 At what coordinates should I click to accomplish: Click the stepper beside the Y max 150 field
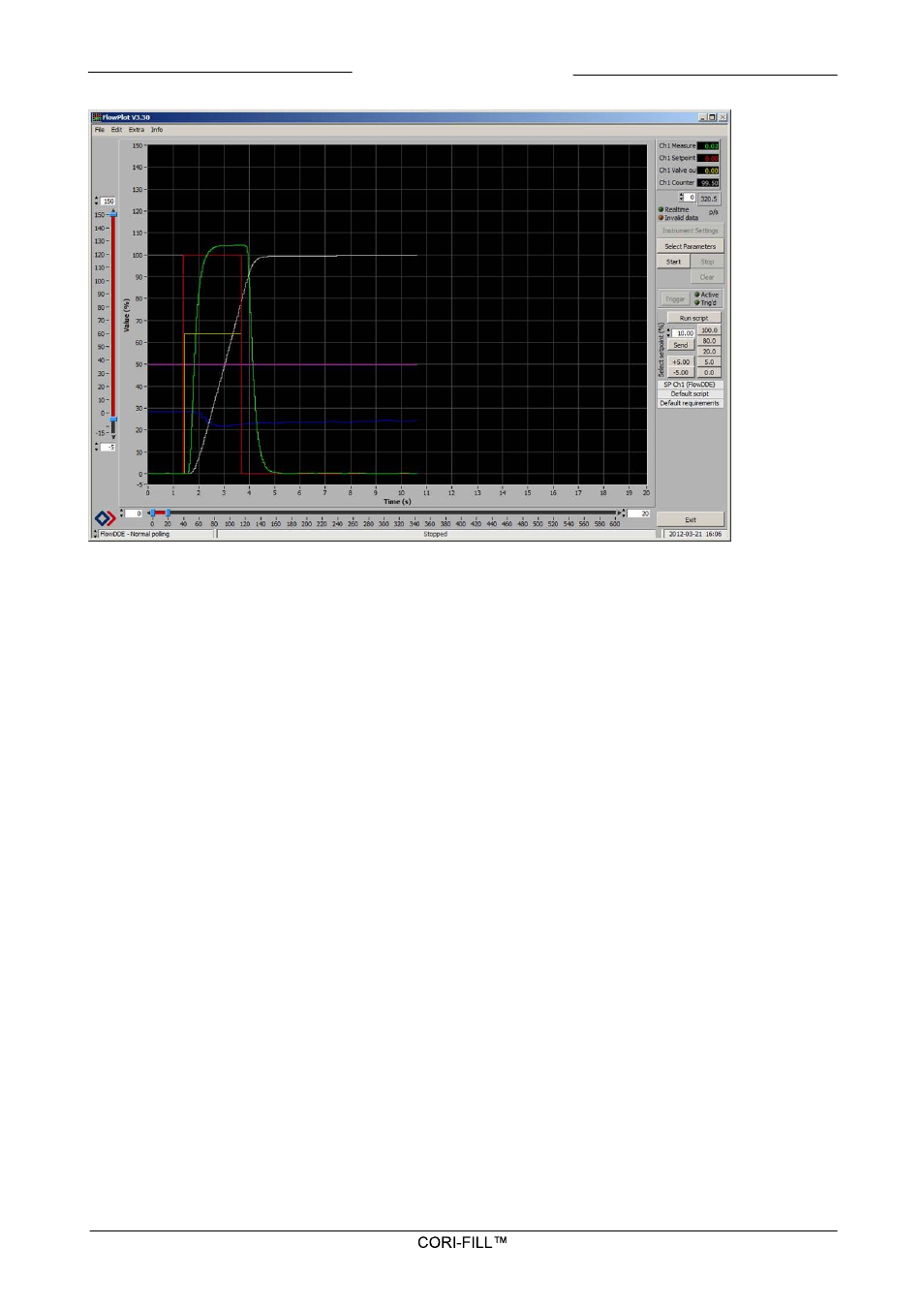pyautogui.click(x=96, y=202)
